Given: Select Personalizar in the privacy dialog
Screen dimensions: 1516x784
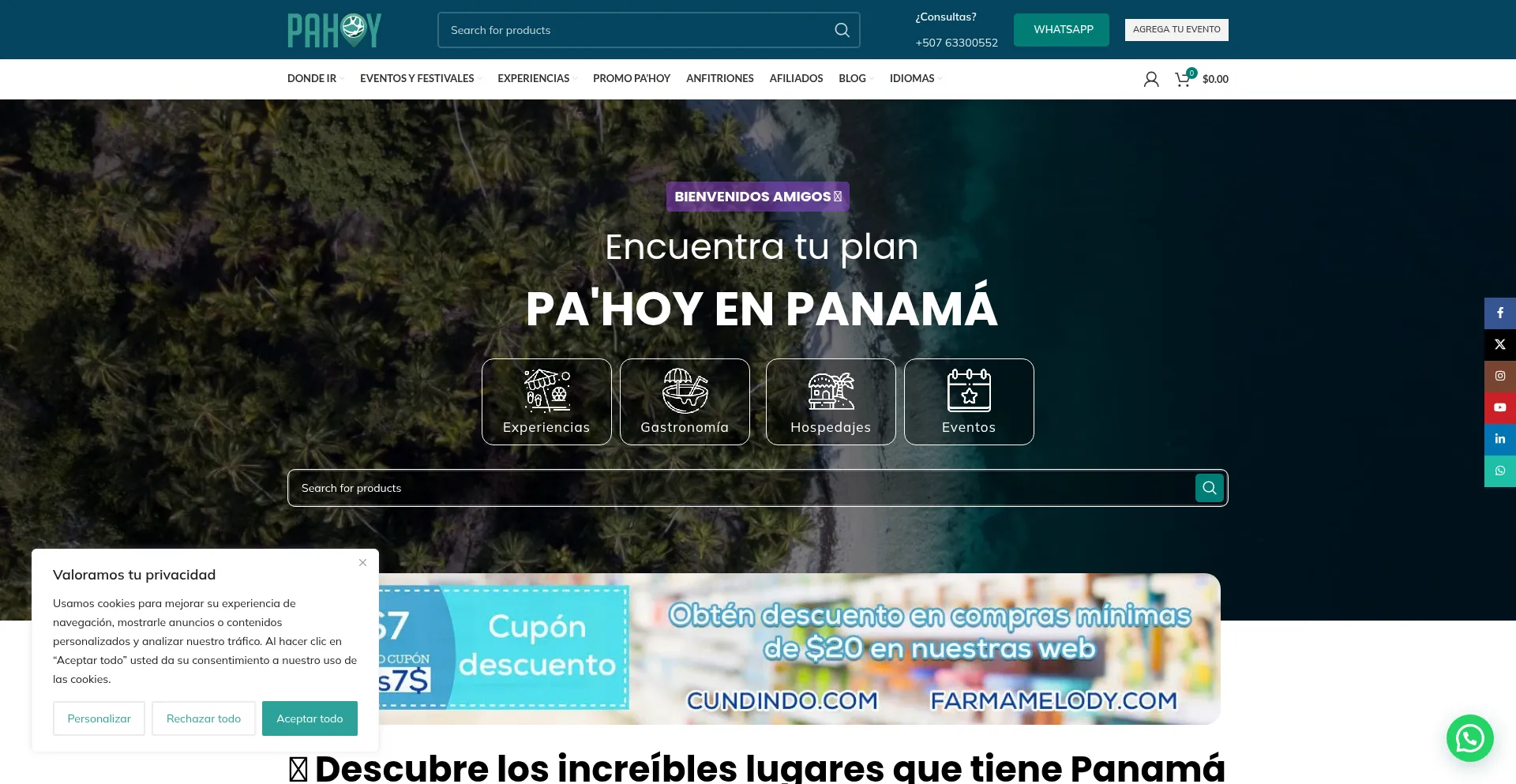Looking at the screenshot, I should tap(99, 718).
